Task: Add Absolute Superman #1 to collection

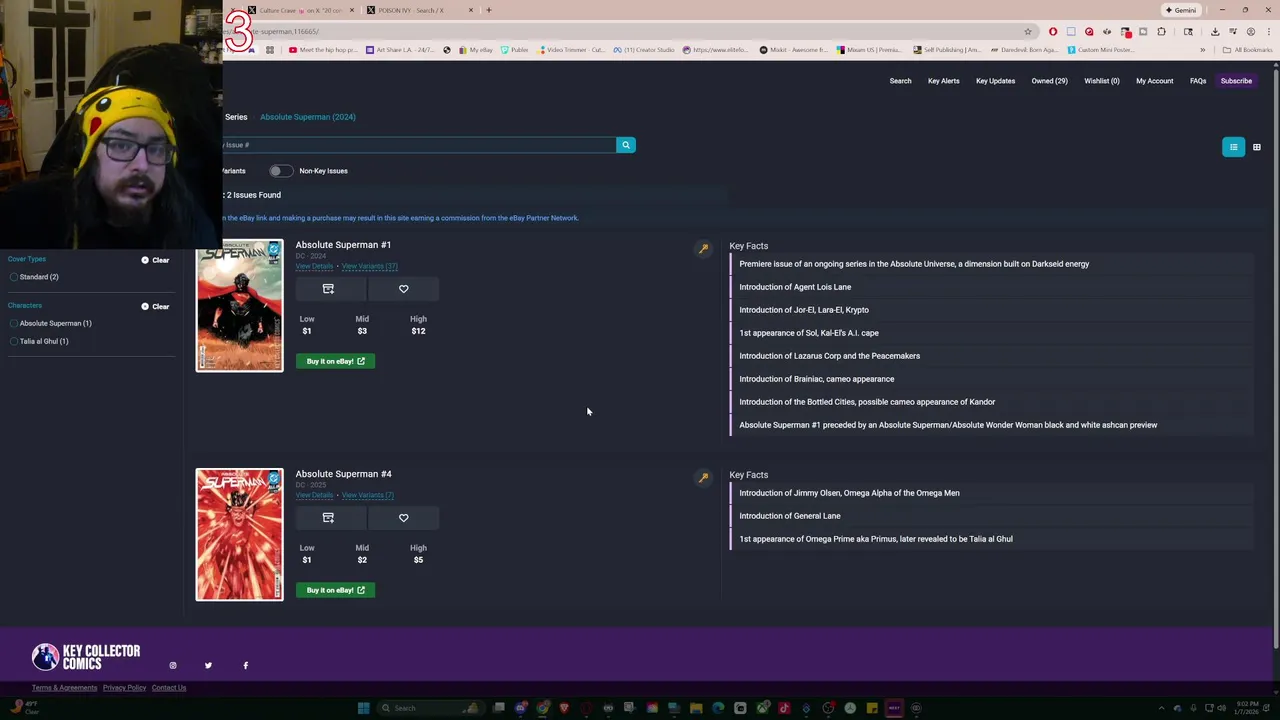Action: coord(328,289)
